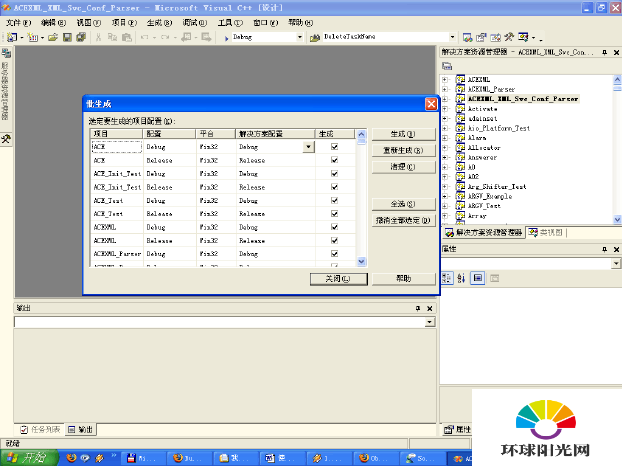Click the Redo arrow icon
The width and height of the screenshot is (622, 466).
coord(165,37)
